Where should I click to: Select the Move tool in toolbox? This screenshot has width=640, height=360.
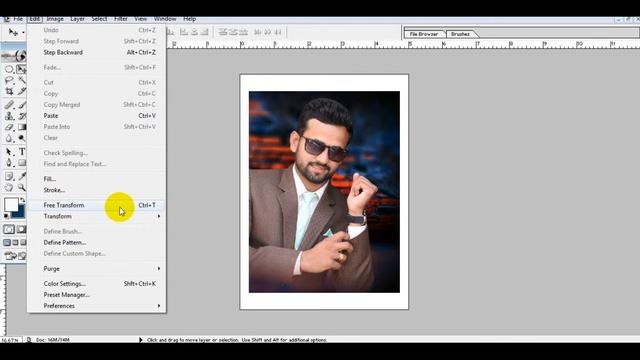21,69
